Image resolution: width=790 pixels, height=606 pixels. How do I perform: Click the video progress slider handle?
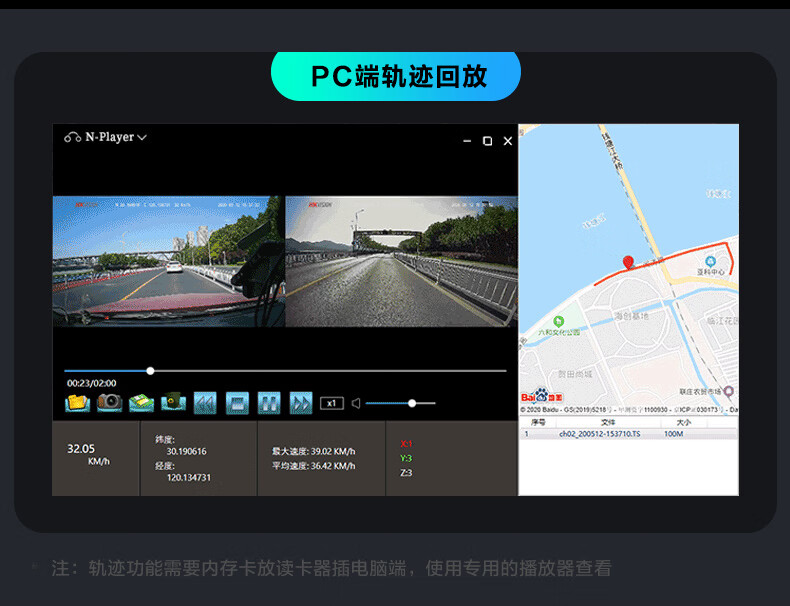150,371
